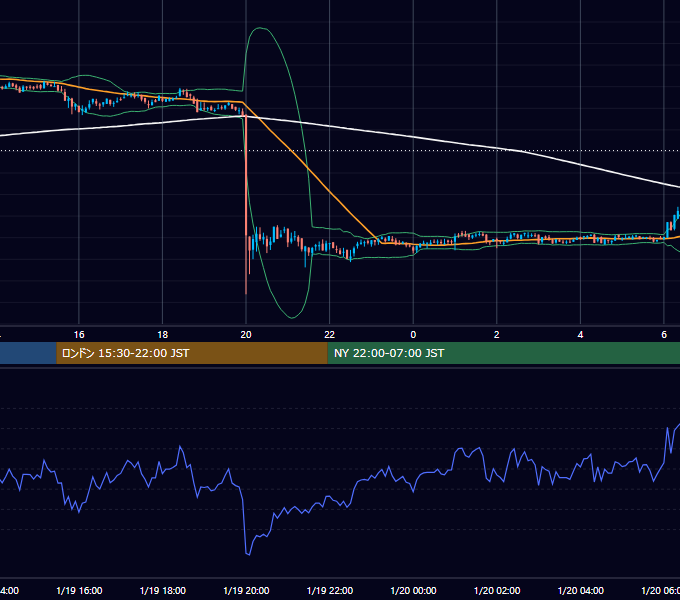680x600 pixels.
Task: Click the upper chart time label 0
Action: click(413, 335)
